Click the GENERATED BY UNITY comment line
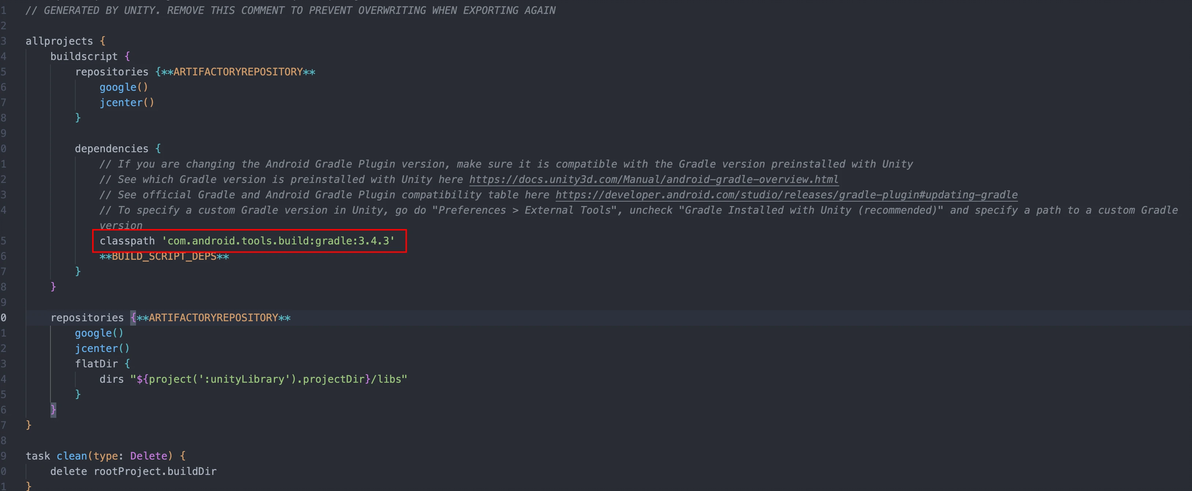The height and width of the screenshot is (491, 1192). point(290,10)
